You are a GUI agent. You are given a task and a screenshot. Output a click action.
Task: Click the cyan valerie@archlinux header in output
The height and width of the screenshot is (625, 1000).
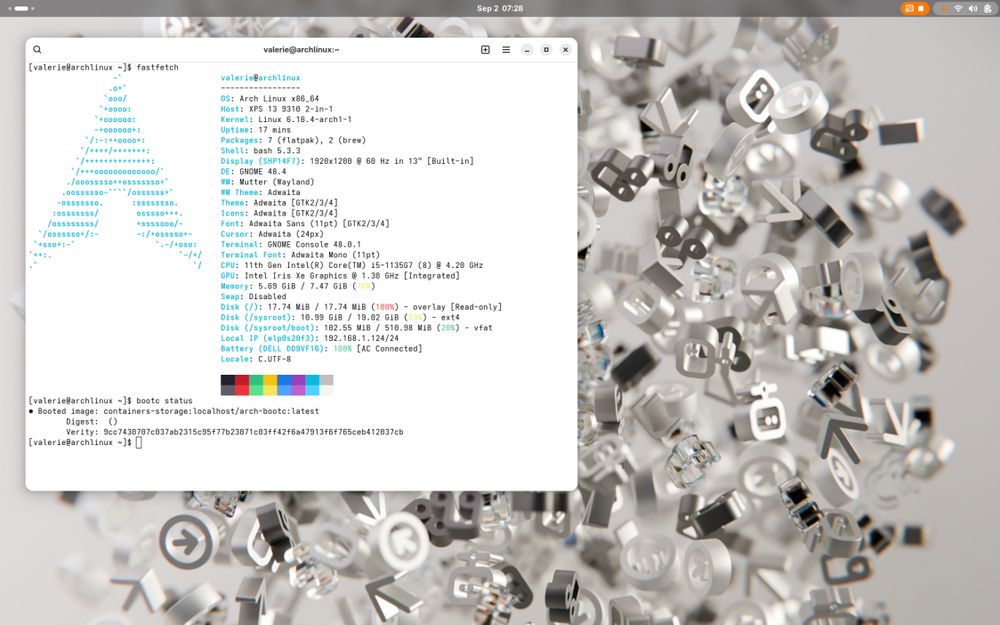(x=260, y=78)
